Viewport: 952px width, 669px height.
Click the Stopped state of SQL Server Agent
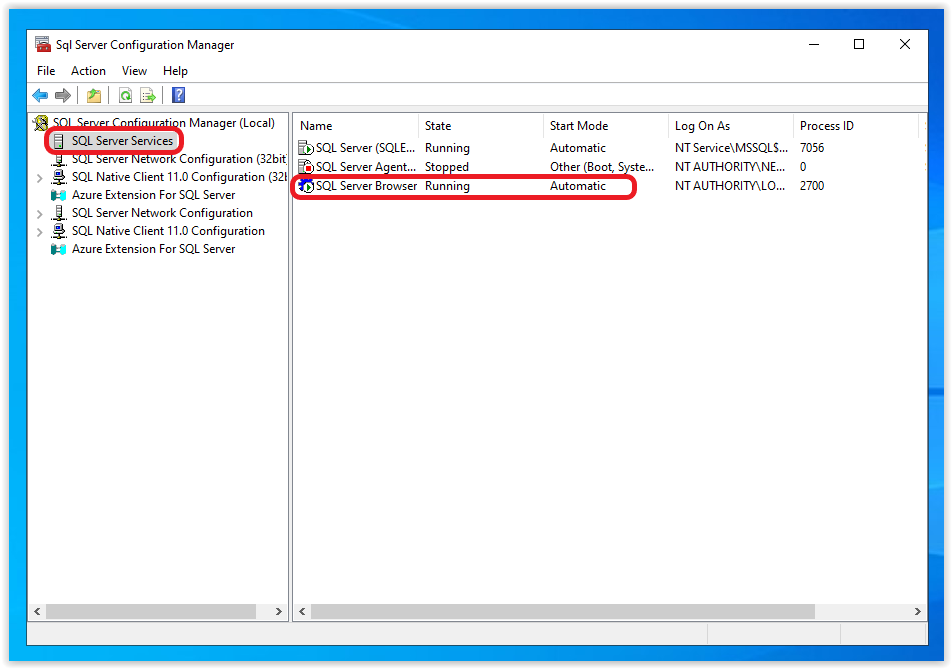pyautogui.click(x=447, y=166)
